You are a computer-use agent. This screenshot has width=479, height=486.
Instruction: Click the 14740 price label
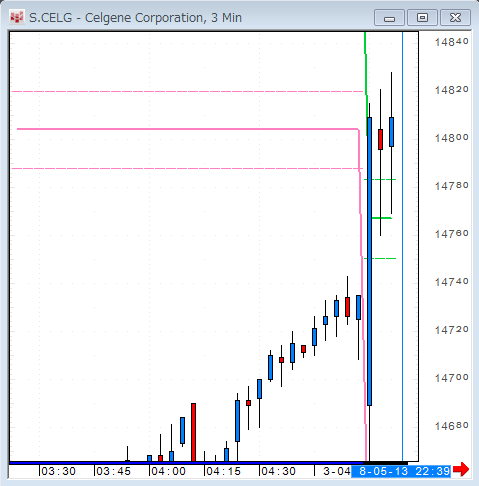452,282
